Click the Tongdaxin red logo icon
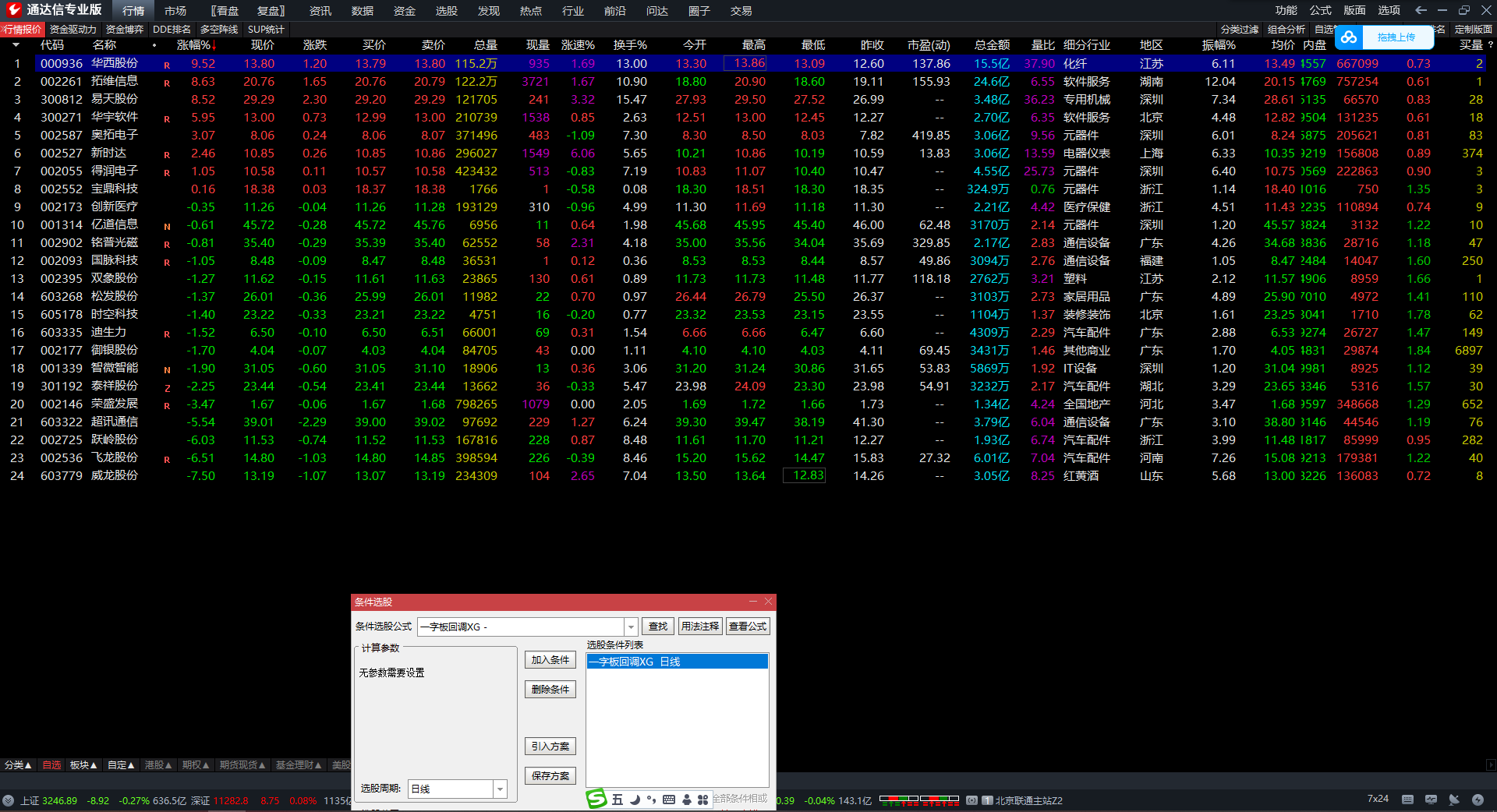1497x812 pixels. (13, 10)
